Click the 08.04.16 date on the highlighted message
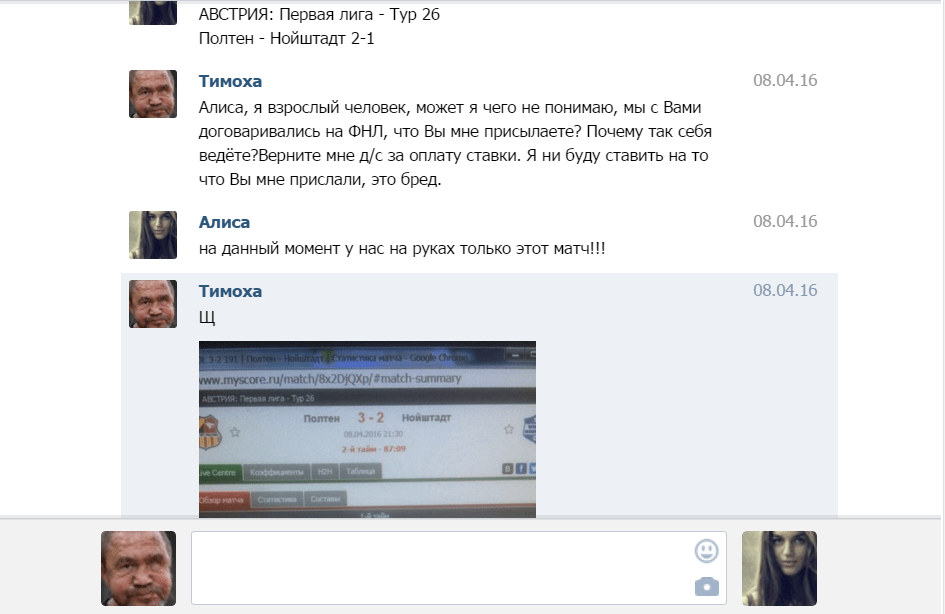Viewport: 945px width, 614px height. 785,290
